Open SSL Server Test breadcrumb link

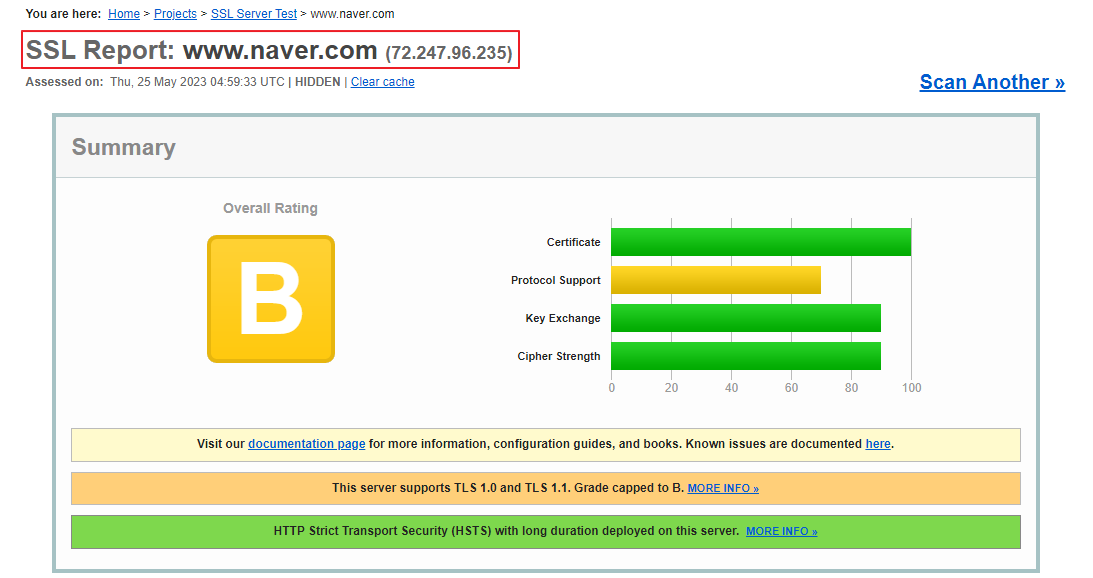coord(254,14)
